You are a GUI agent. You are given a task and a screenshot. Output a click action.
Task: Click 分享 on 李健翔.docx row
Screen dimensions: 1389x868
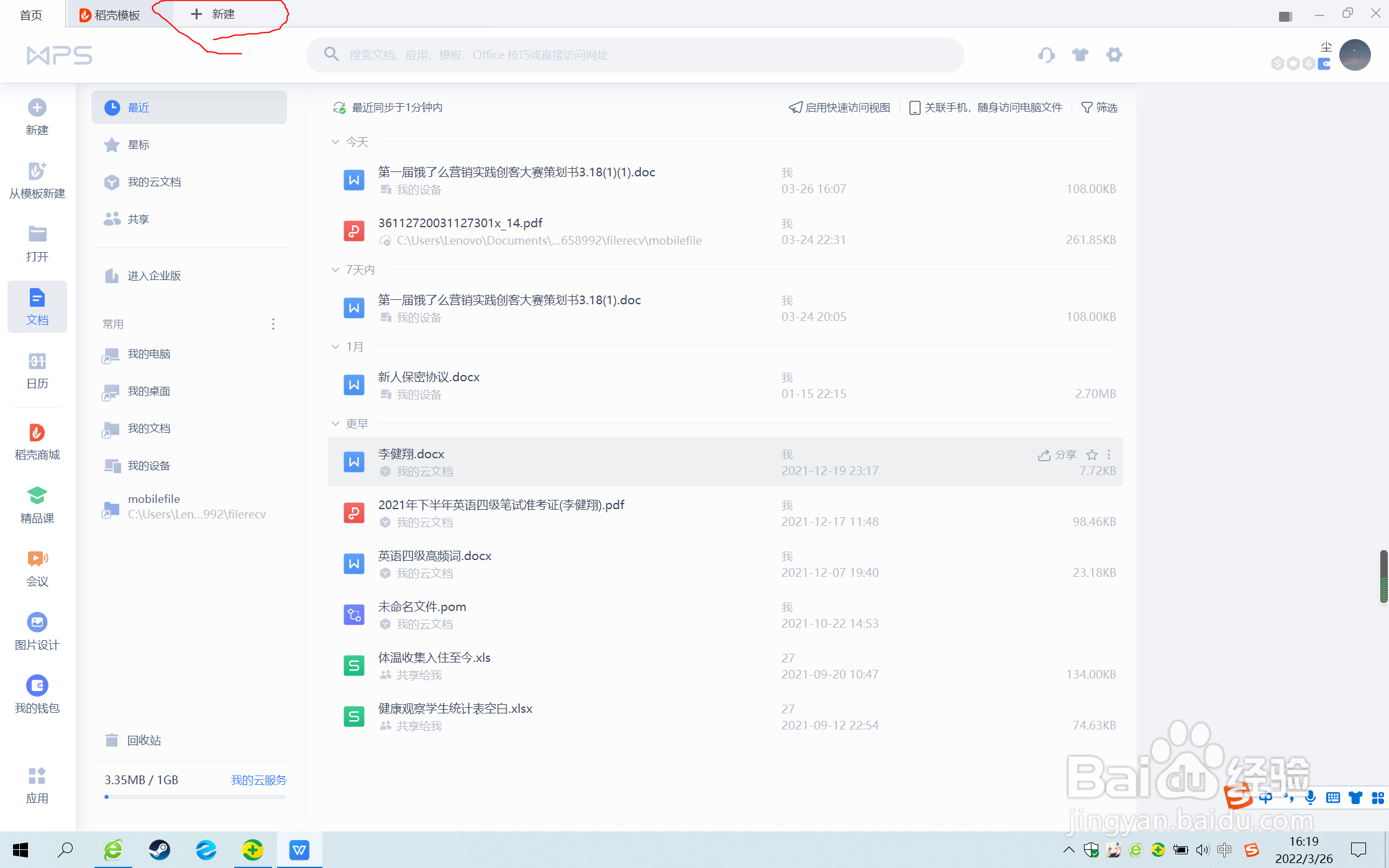[x=1057, y=455]
